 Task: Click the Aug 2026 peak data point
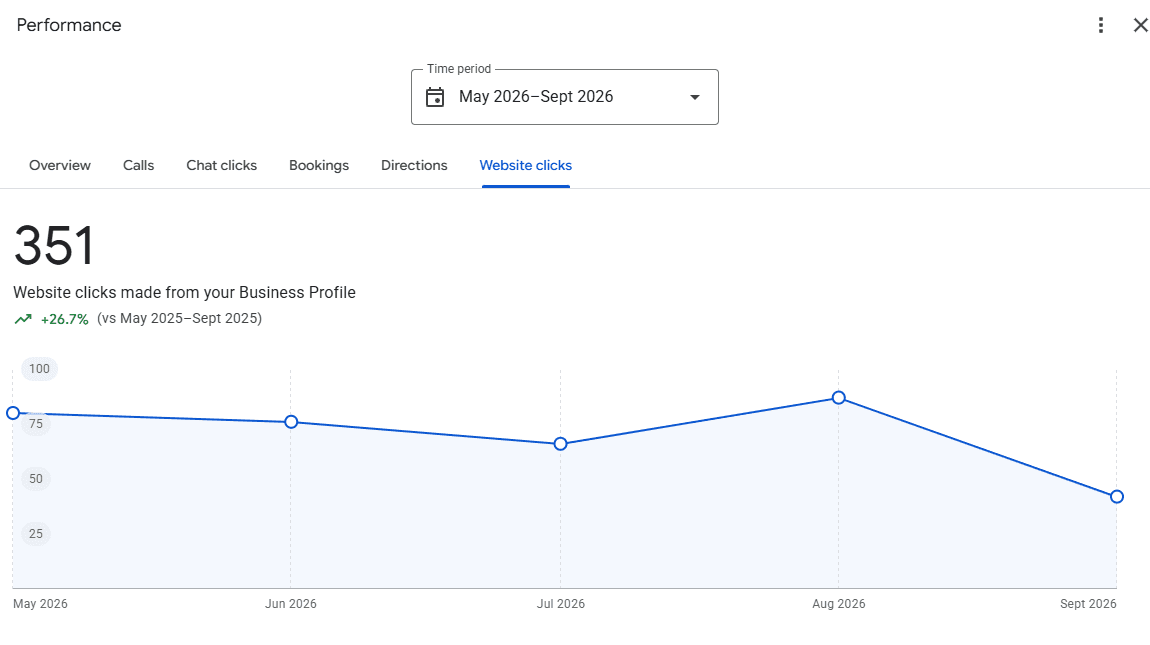(x=839, y=398)
